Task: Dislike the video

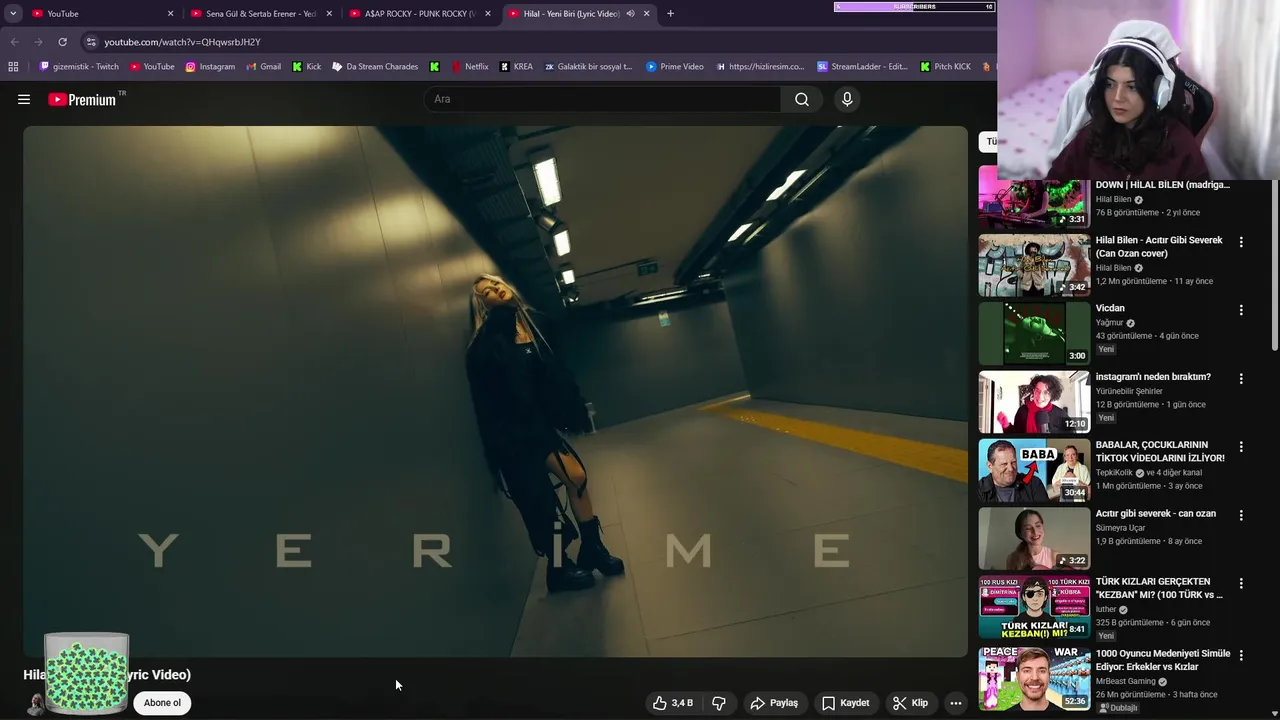Action: pyautogui.click(x=719, y=703)
